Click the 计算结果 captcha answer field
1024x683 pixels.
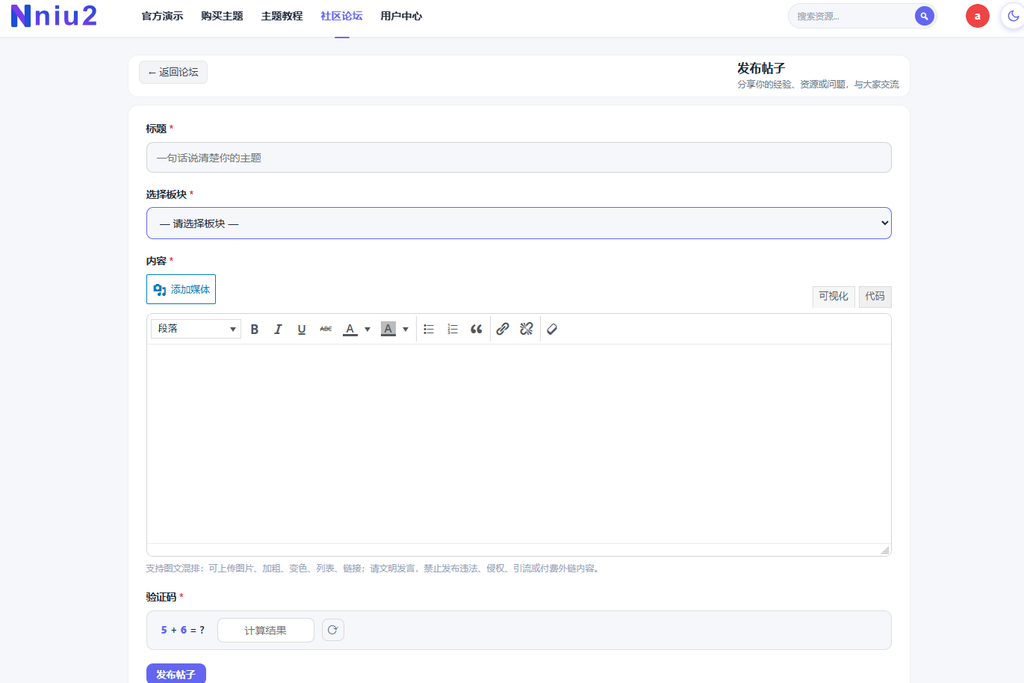coord(266,630)
